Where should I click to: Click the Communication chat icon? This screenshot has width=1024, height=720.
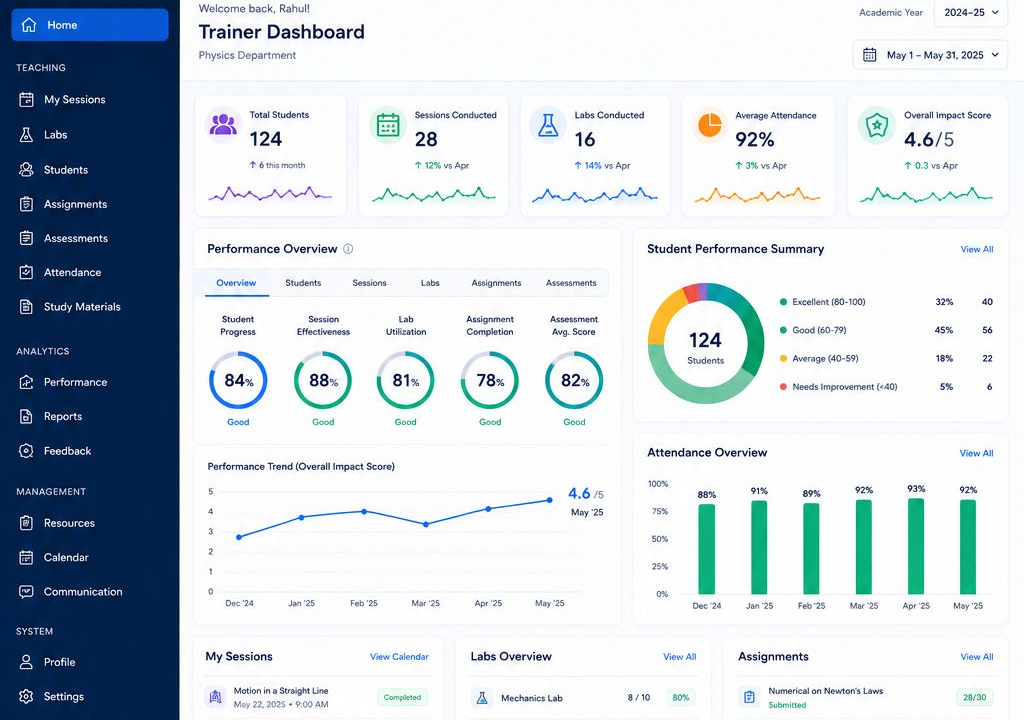tap(26, 591)
